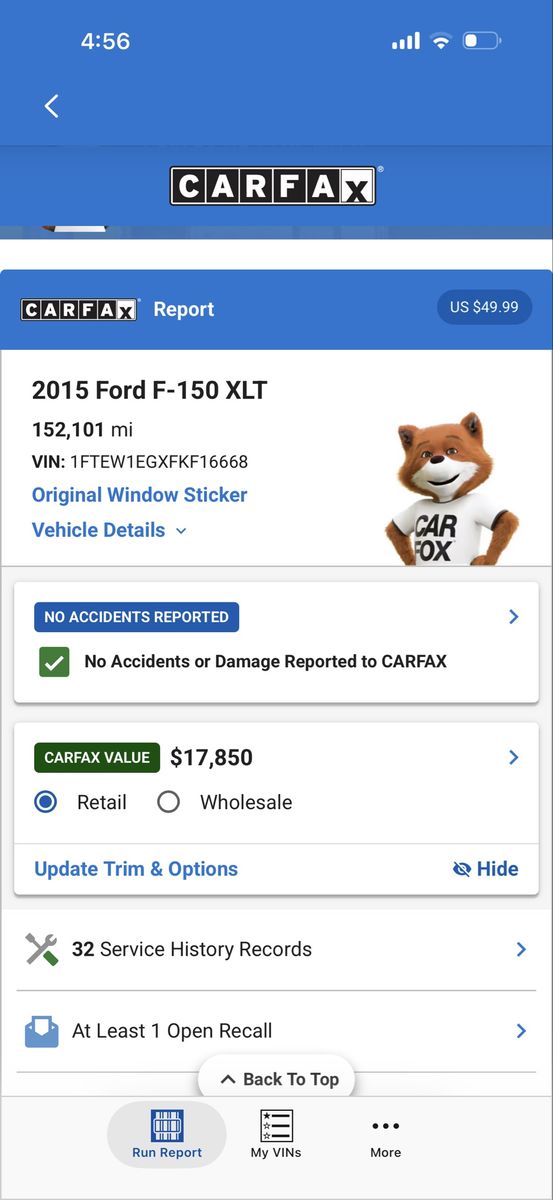The height and width of the screenshot is (1200, 553).
Task: Select the Retail radio button
Action: pyautogui.click(x=46, y=802)
